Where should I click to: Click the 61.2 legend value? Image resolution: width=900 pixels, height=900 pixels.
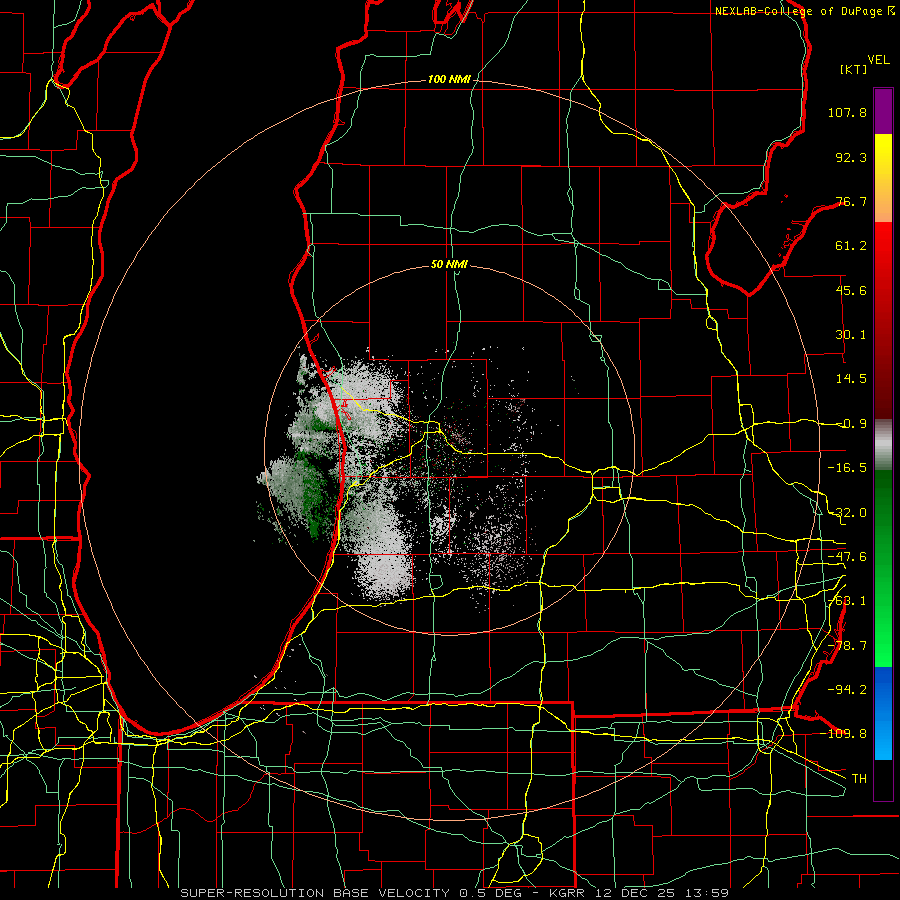851,246
